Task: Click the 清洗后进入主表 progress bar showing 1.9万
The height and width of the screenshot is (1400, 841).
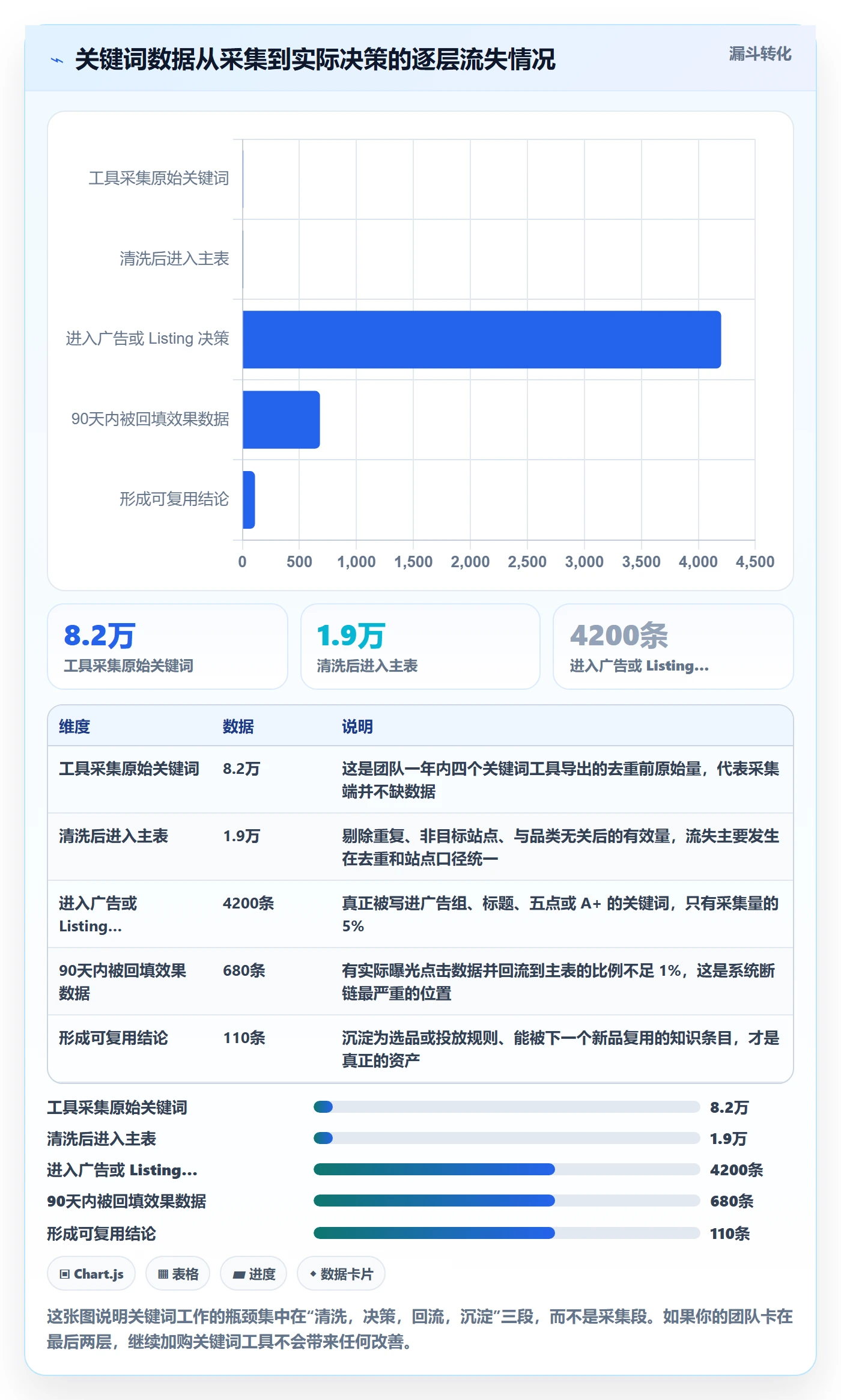Action: [506, 1138]
